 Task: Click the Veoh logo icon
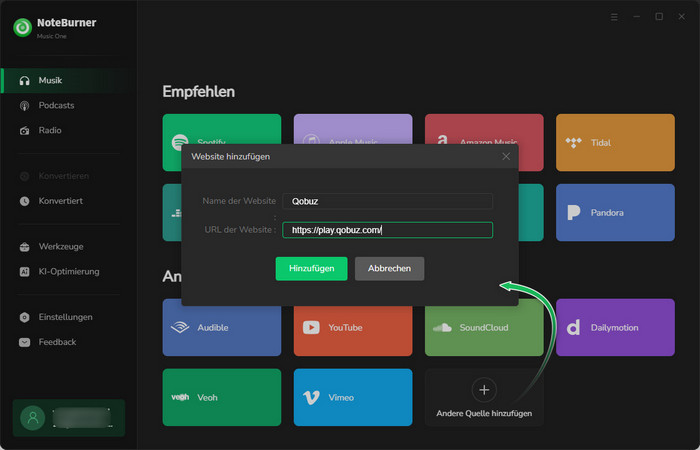(x=180, y=397)
